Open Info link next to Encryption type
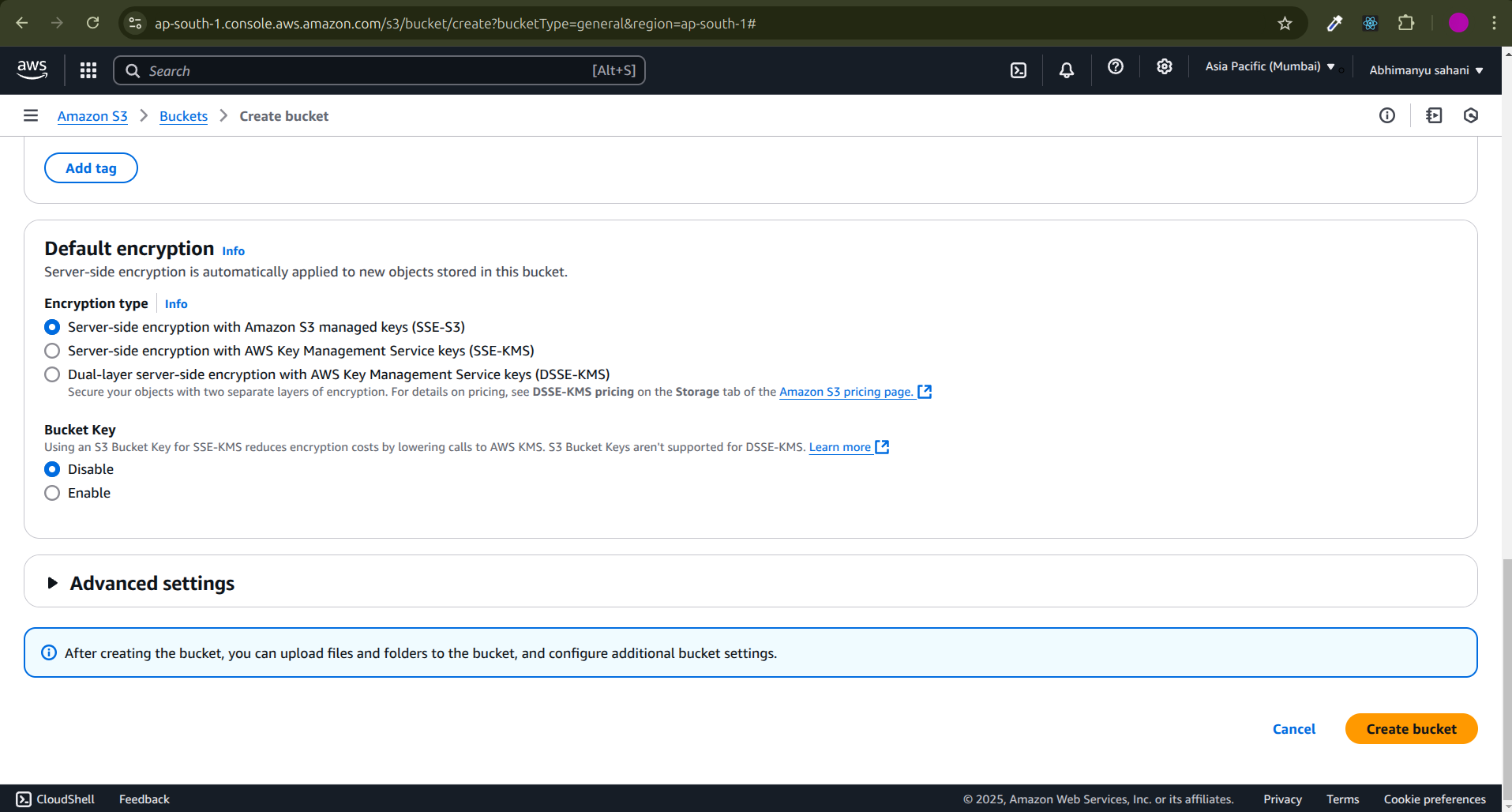This screenshot has width=1512, height=812. click(x=176, y=304)
